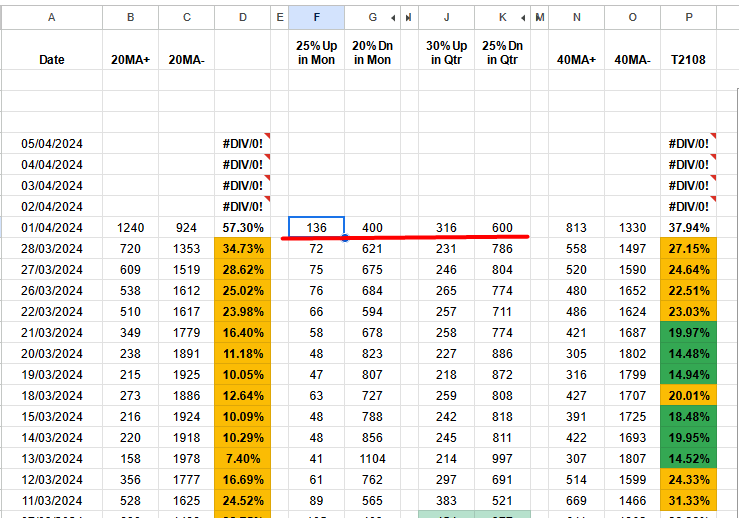Viewport: 739px width, 518px height.
Task: Select the cell containing 997
Action: [502, 459]
